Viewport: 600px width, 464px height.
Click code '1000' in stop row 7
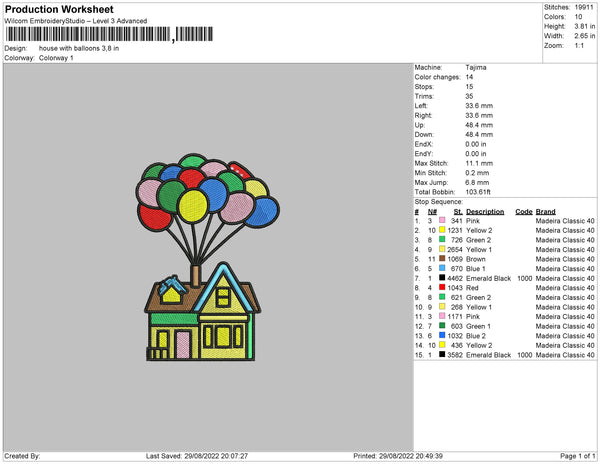click(525, 278)
